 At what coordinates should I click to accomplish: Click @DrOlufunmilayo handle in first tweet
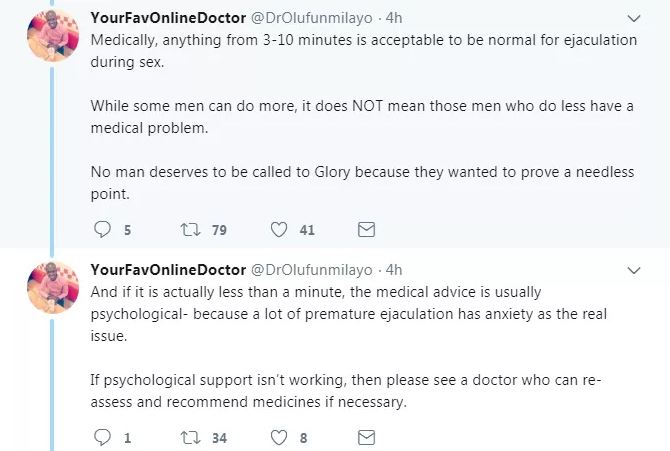[310, 19]
